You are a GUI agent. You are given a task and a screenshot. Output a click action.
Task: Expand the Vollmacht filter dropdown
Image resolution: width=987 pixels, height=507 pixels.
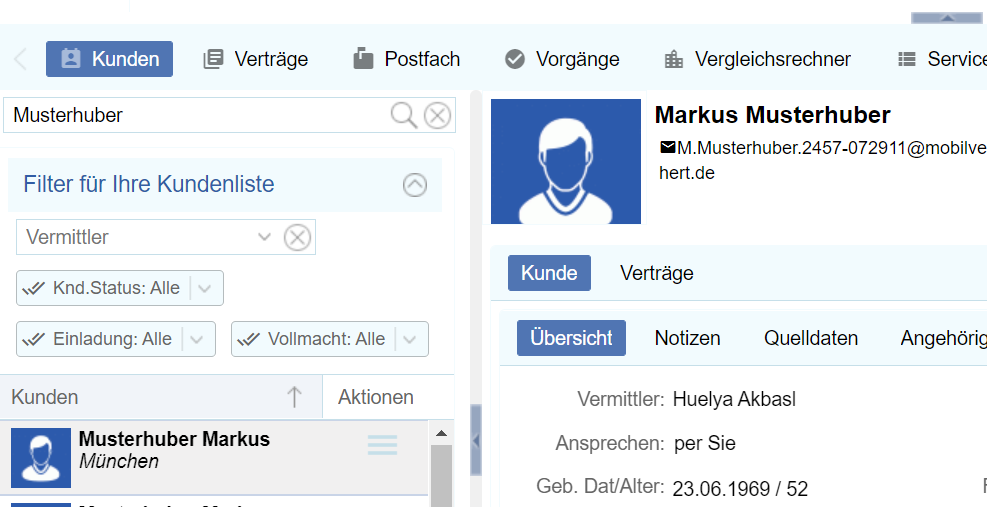[x=410, y=339]
